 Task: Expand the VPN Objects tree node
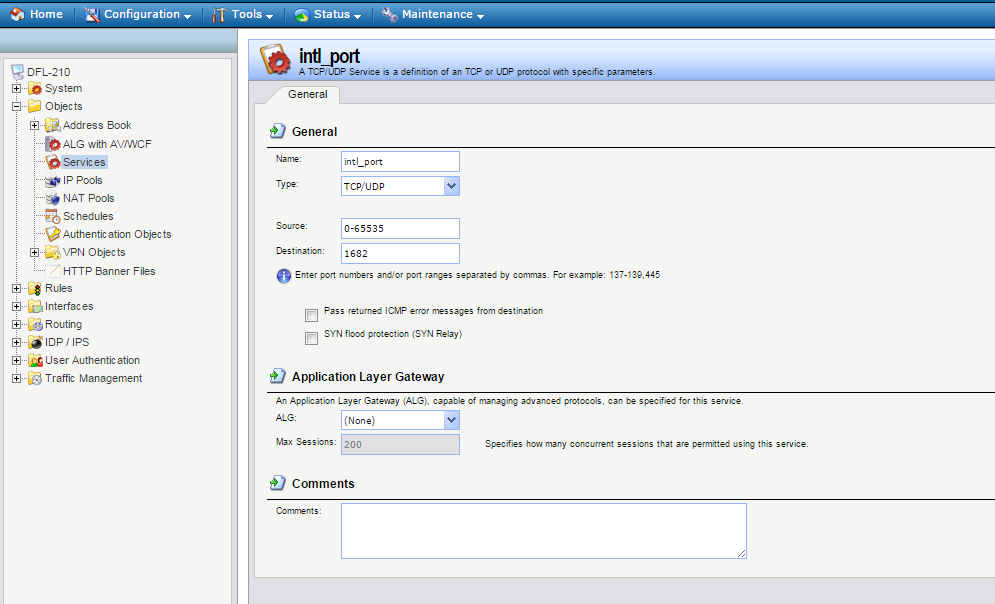(x=34, y=252)
